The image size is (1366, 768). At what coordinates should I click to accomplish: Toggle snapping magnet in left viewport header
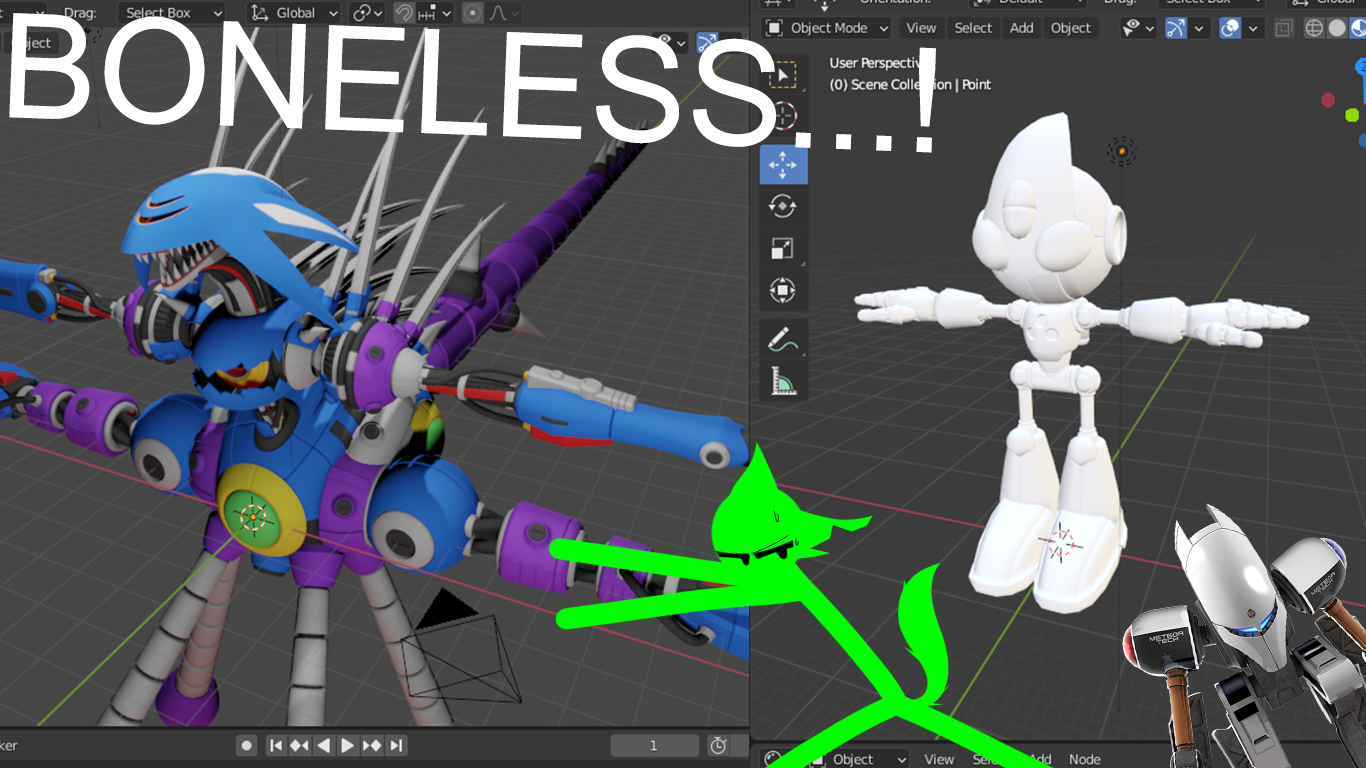tap(405, 13)
